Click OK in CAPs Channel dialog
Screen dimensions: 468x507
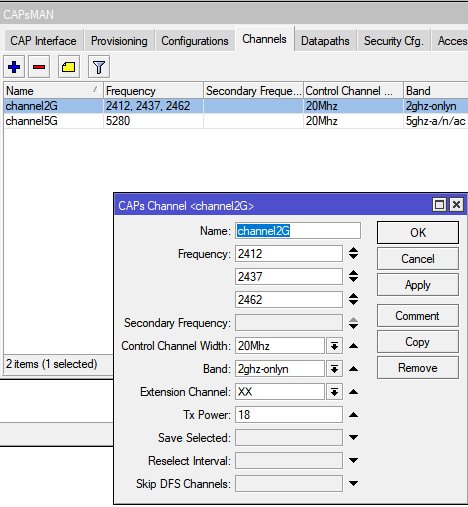click(x=418, y=232)
